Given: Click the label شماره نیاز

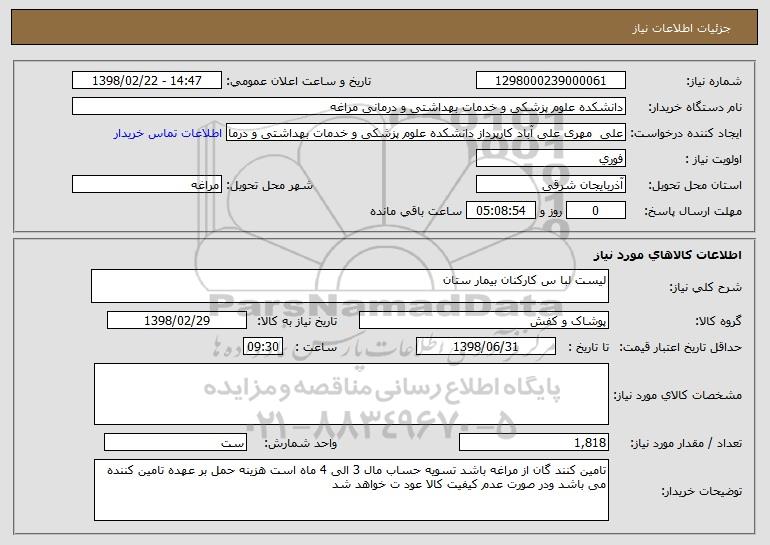Looking at the screenshot, I should [714, 82].
